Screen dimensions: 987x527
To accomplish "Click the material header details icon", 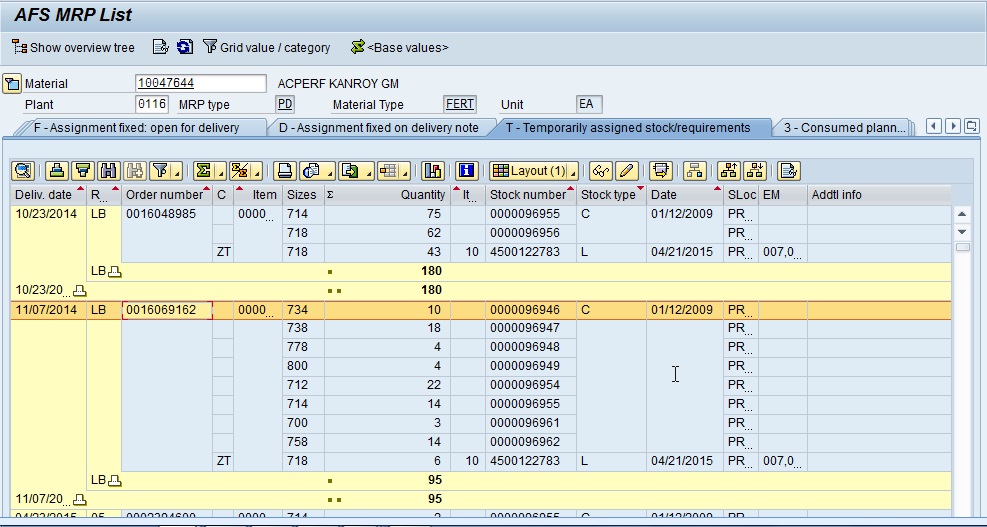I will [x=12, y=84].
